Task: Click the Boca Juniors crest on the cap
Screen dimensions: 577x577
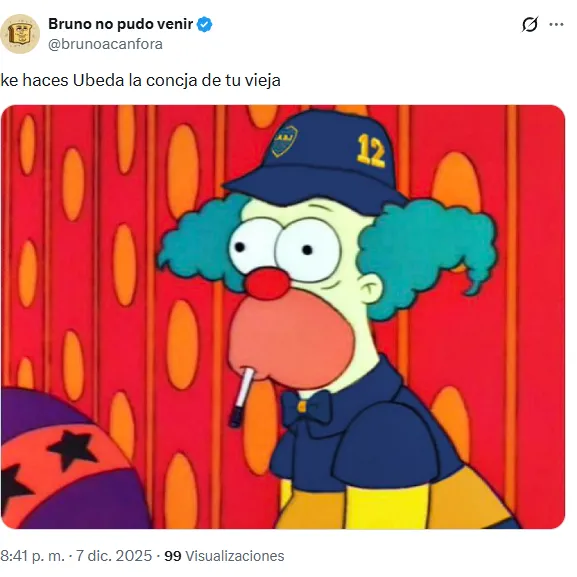Action: tap(284, 141)
